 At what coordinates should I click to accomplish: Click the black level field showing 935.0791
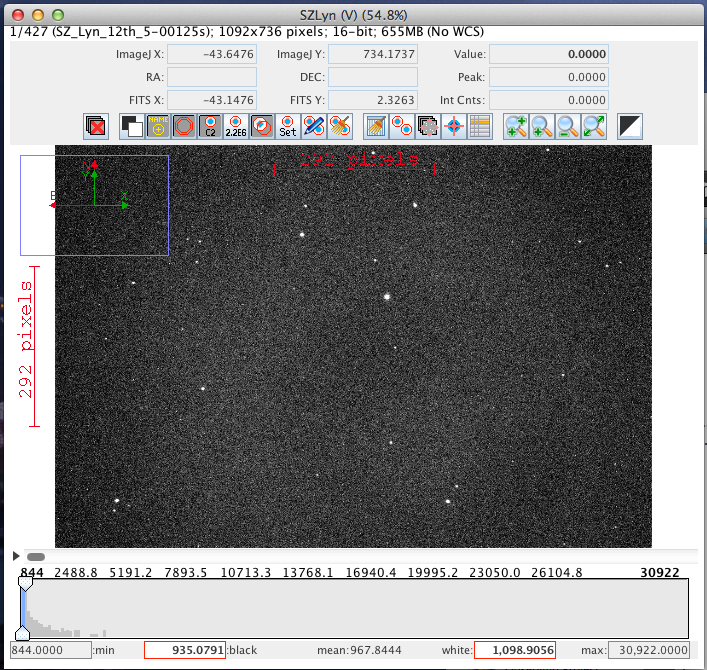pos(184,650)
